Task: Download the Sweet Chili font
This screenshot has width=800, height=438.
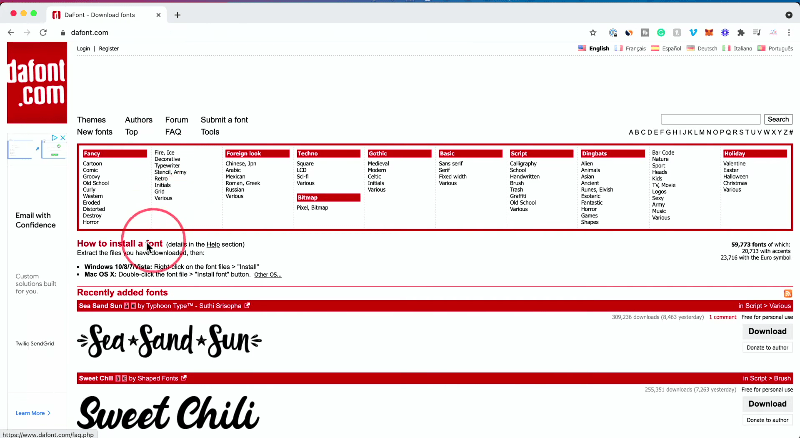Action: (767, 404)
